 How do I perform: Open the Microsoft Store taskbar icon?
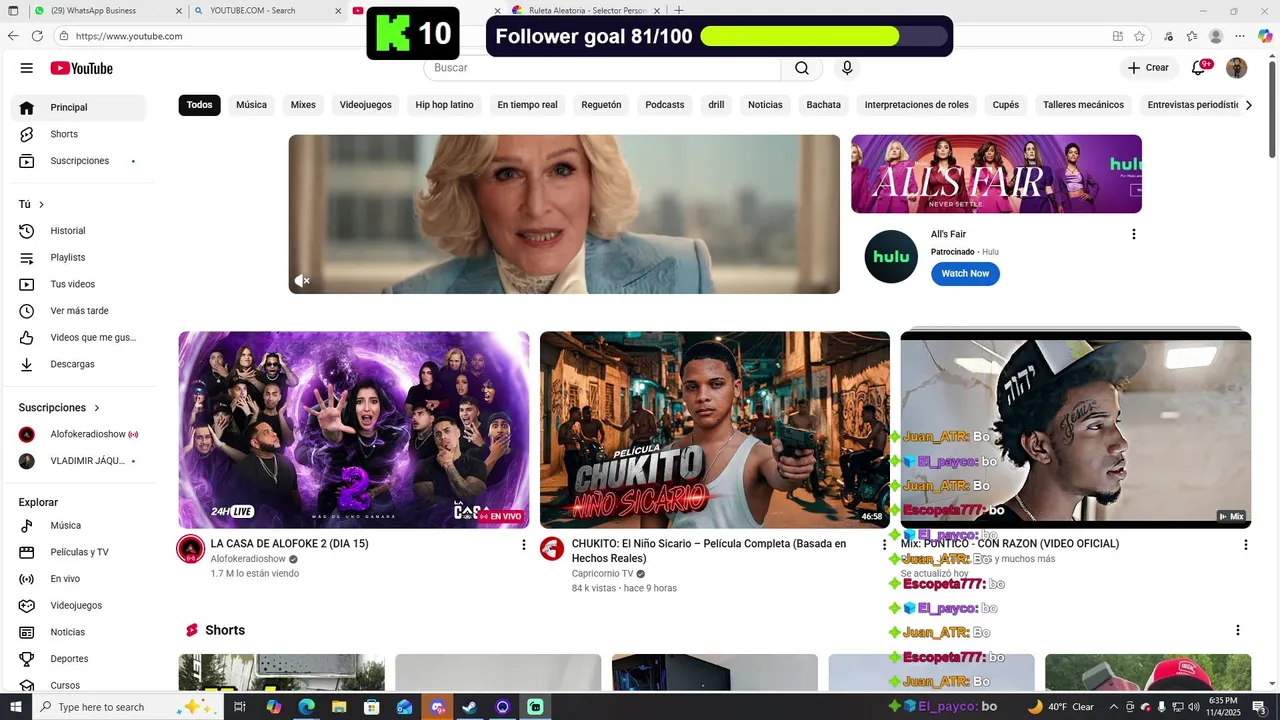[x=371, y=707]
